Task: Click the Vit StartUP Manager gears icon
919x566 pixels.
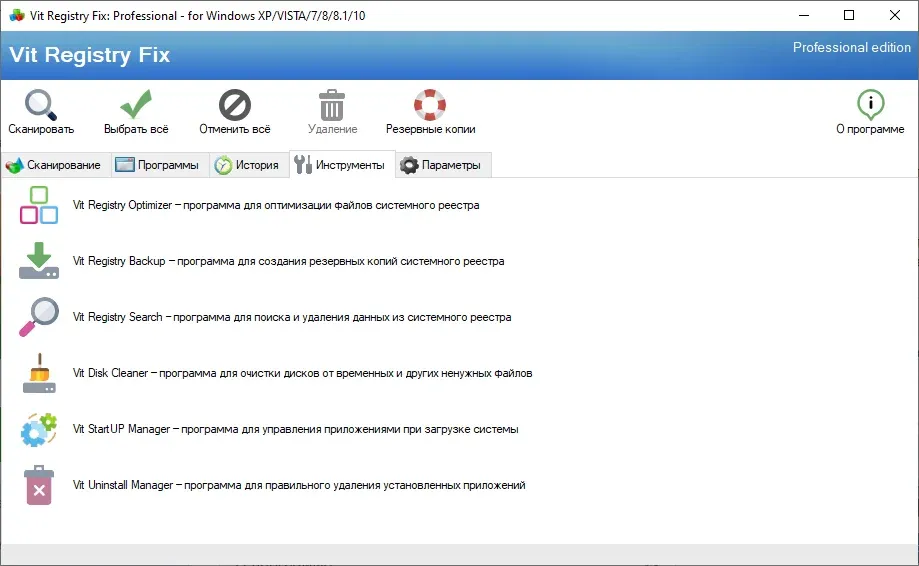Action: [39, 429]
